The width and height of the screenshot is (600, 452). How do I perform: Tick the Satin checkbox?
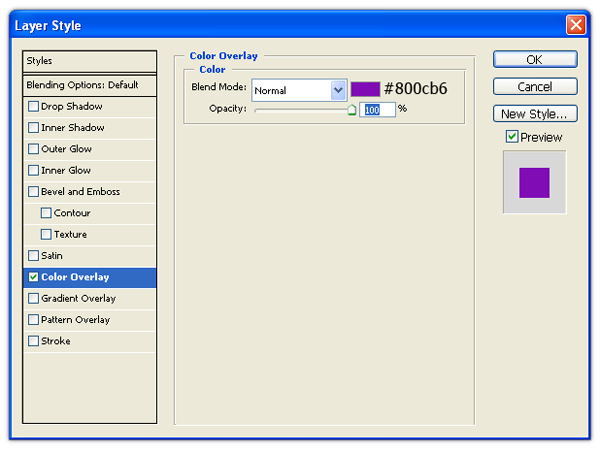pos(33,255)
